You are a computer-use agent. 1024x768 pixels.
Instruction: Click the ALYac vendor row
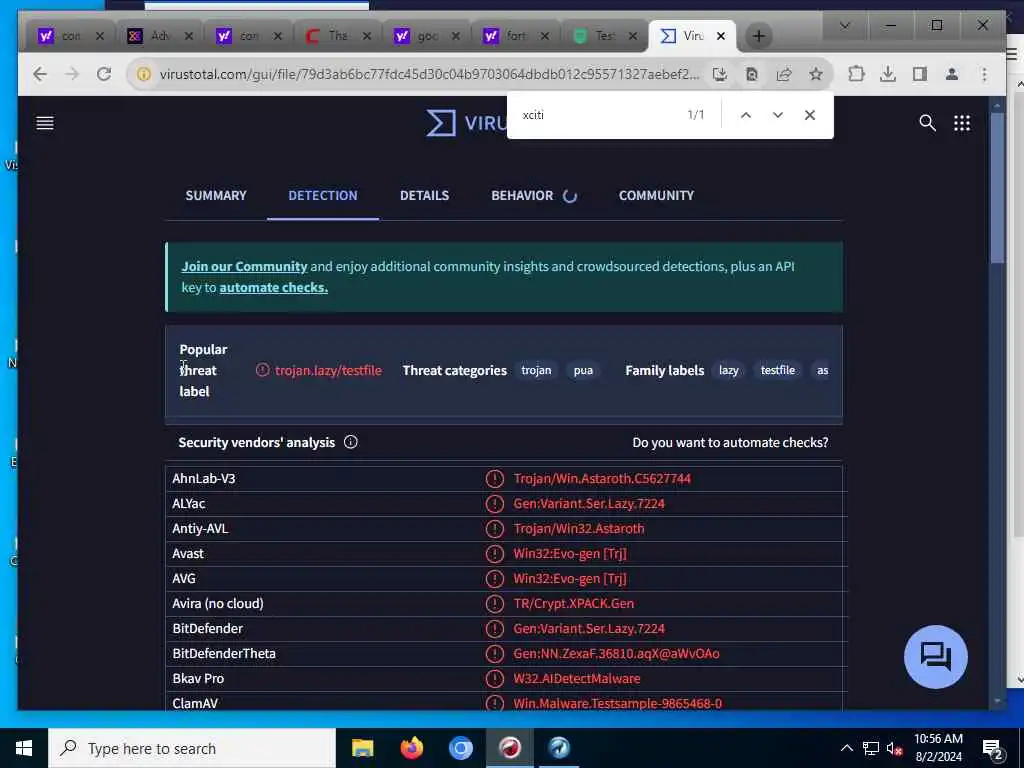click(506, 504)
